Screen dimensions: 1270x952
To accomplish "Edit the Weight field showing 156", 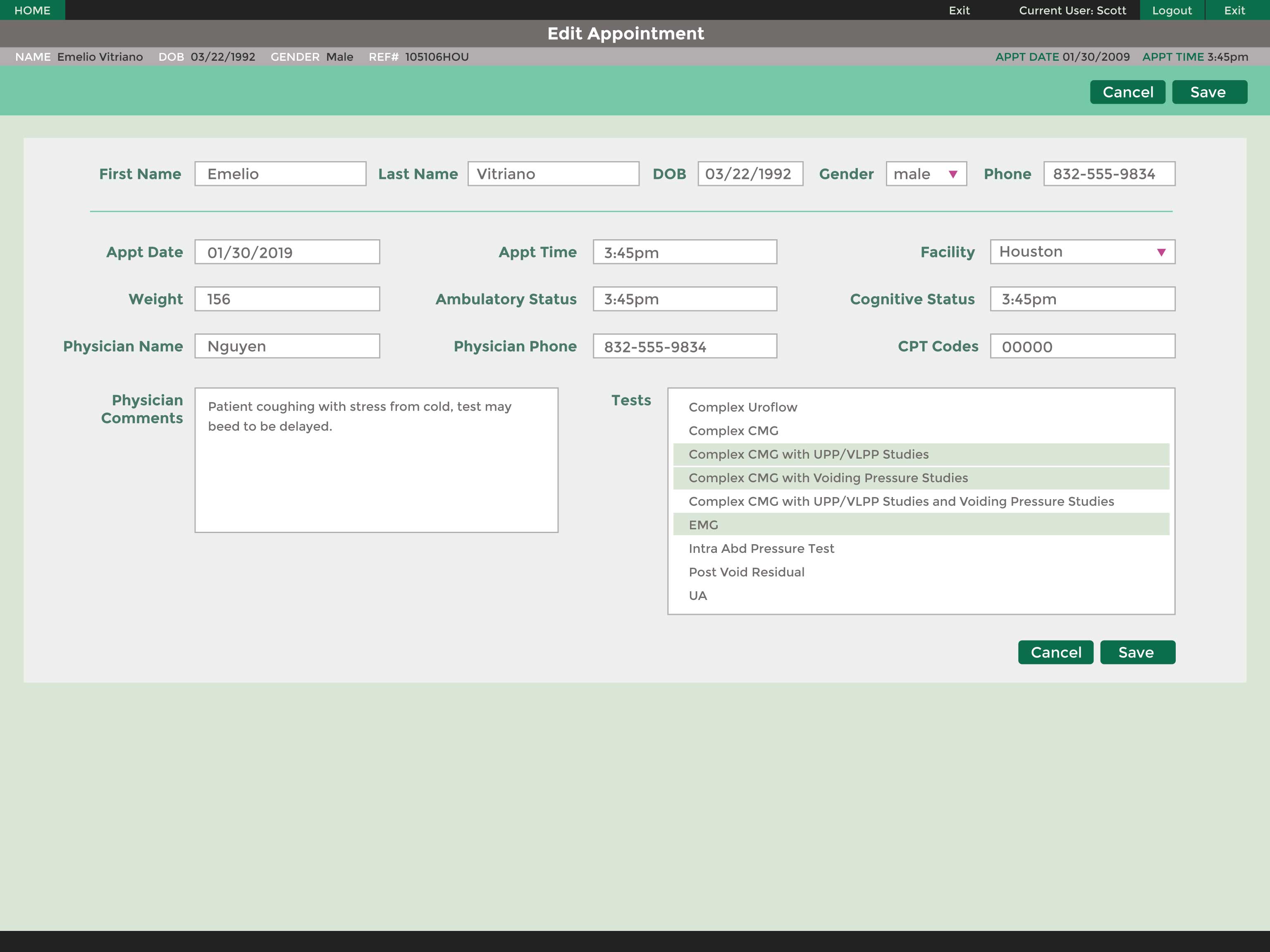I will [286, 298].
